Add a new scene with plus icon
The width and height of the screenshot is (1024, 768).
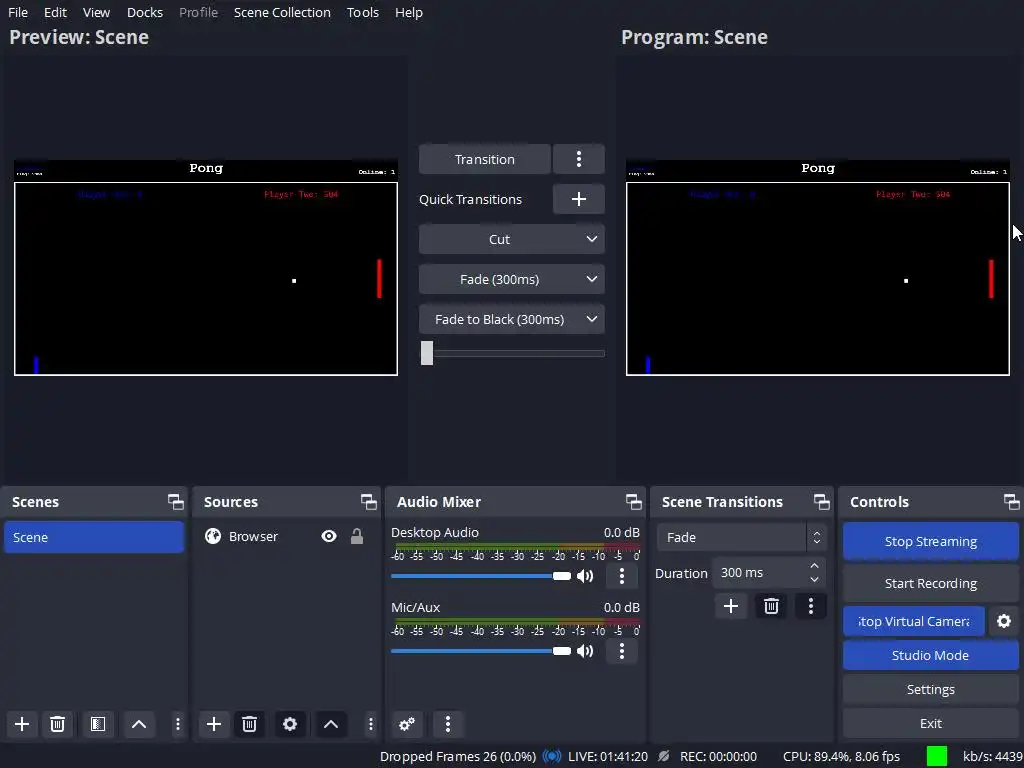(x=22, y=724)
